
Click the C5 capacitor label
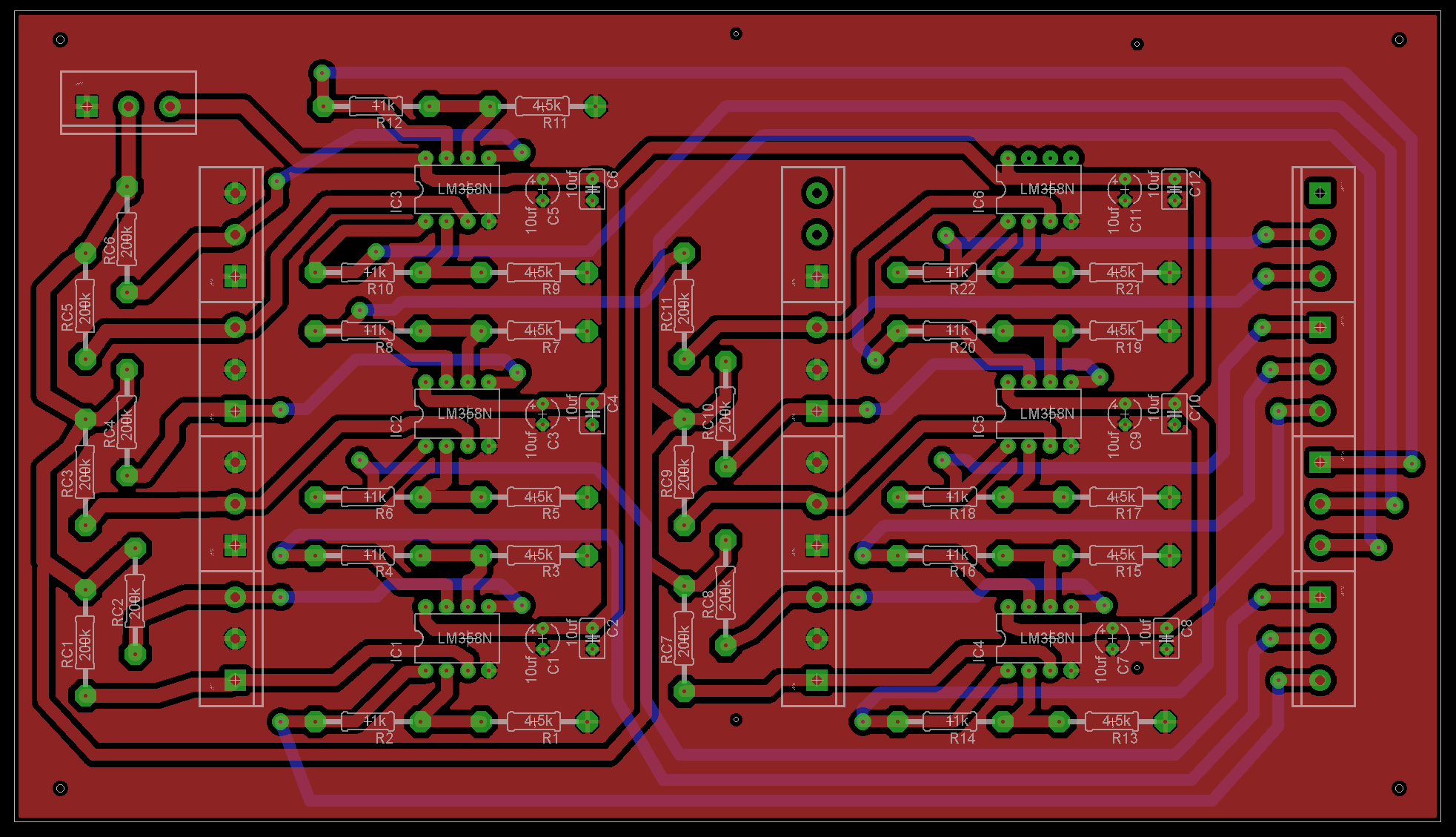tap(553, 216)
